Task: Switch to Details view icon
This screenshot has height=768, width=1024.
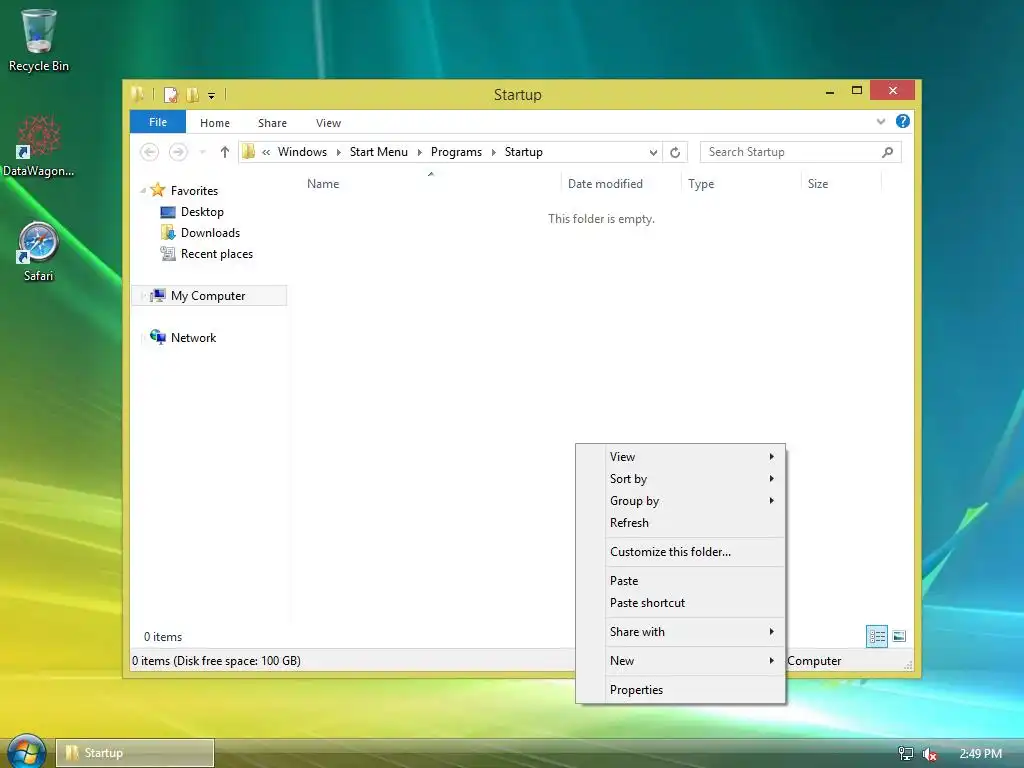Action: coord(876,636)
